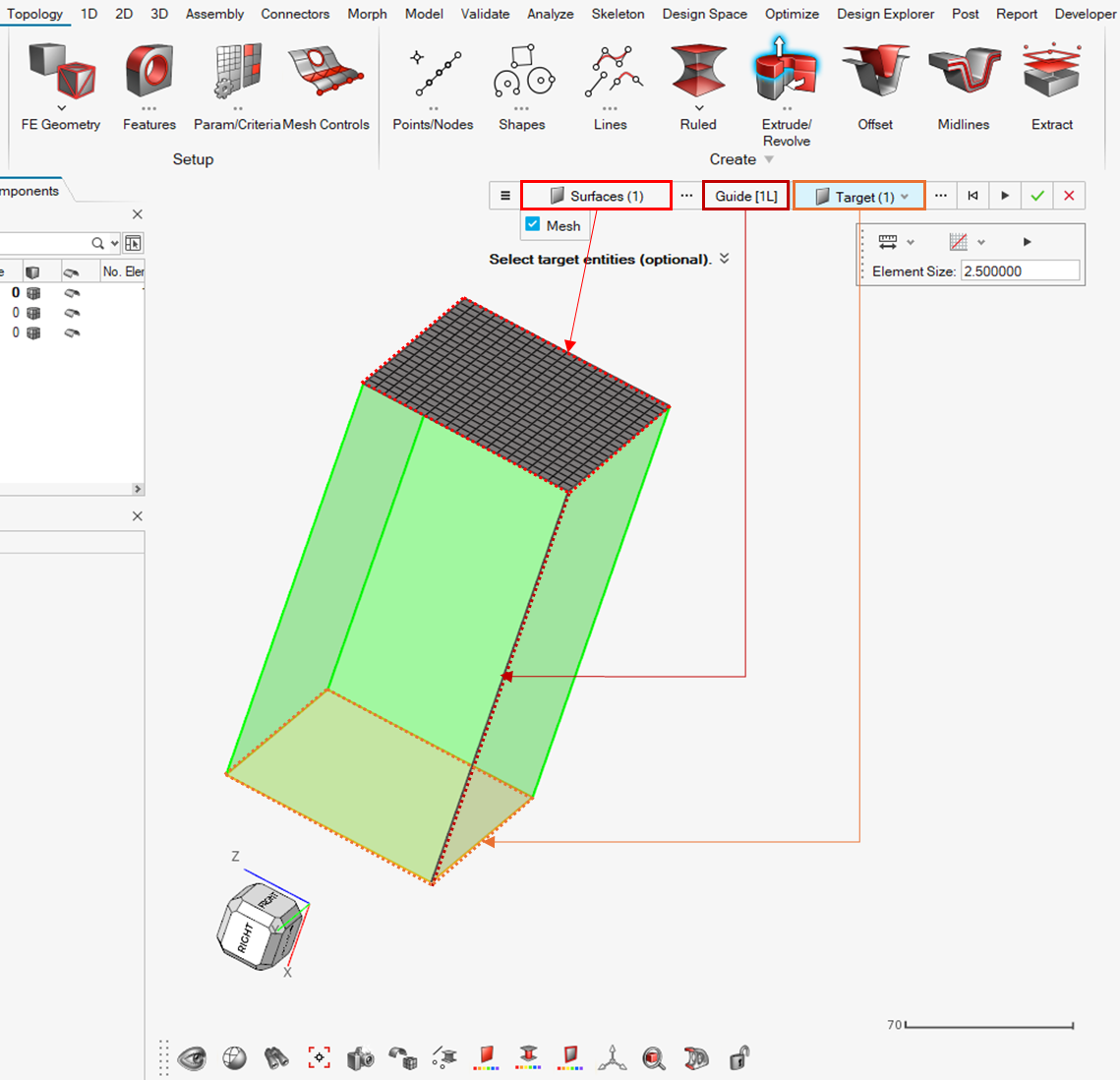Open the Design Explorer ribbon tab

coord(885,14)
